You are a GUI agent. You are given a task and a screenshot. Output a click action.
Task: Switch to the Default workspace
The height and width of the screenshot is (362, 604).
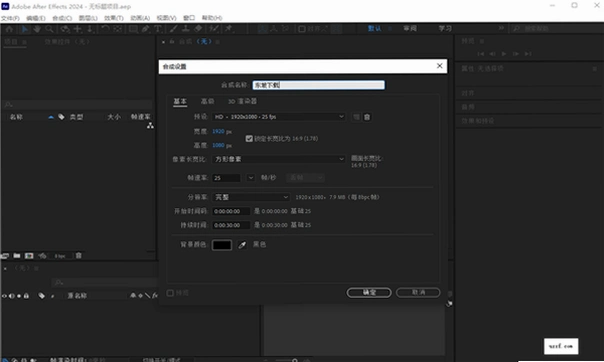tap(374, 29)
